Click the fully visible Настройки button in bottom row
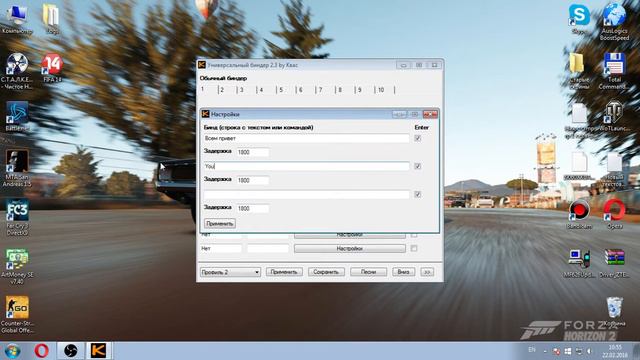 click(350, 249)
